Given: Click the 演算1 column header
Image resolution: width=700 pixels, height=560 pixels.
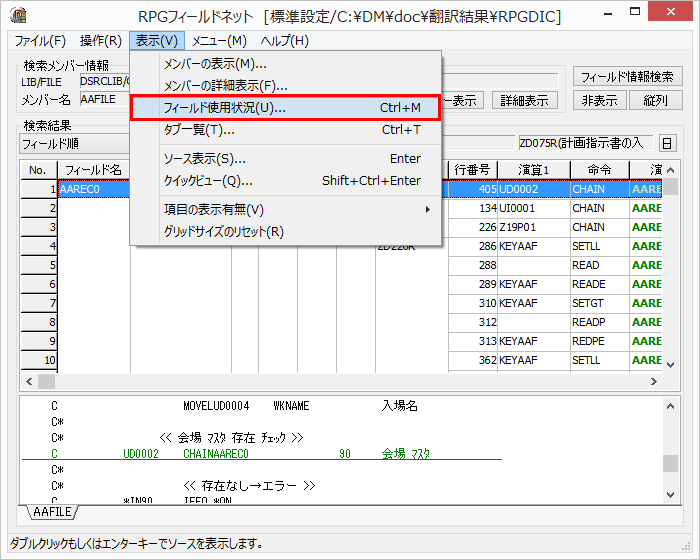Looking at the screenshot, I should [x=533, y=170].
